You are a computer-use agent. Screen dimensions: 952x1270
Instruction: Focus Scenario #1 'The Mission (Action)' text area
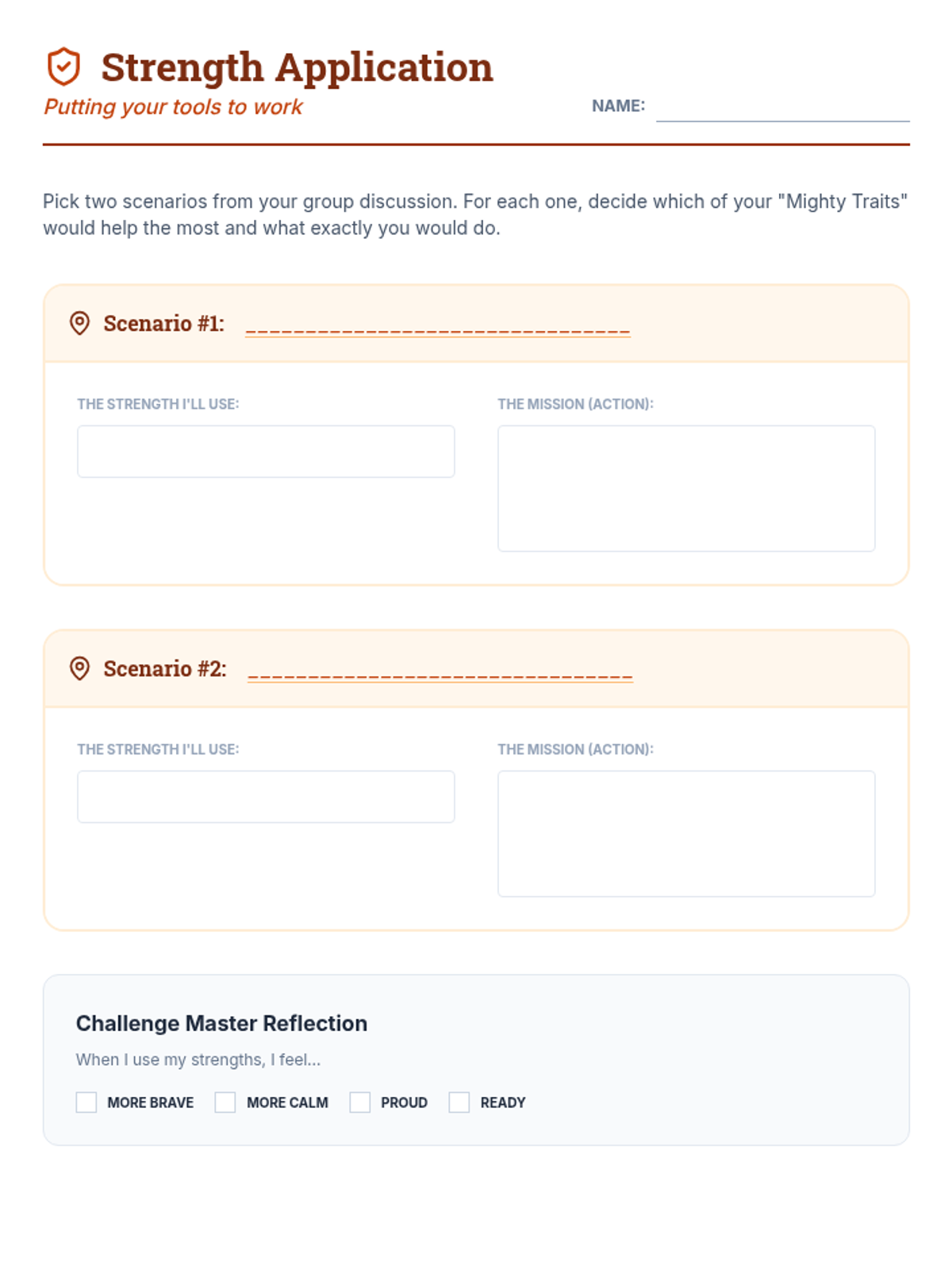686,488
